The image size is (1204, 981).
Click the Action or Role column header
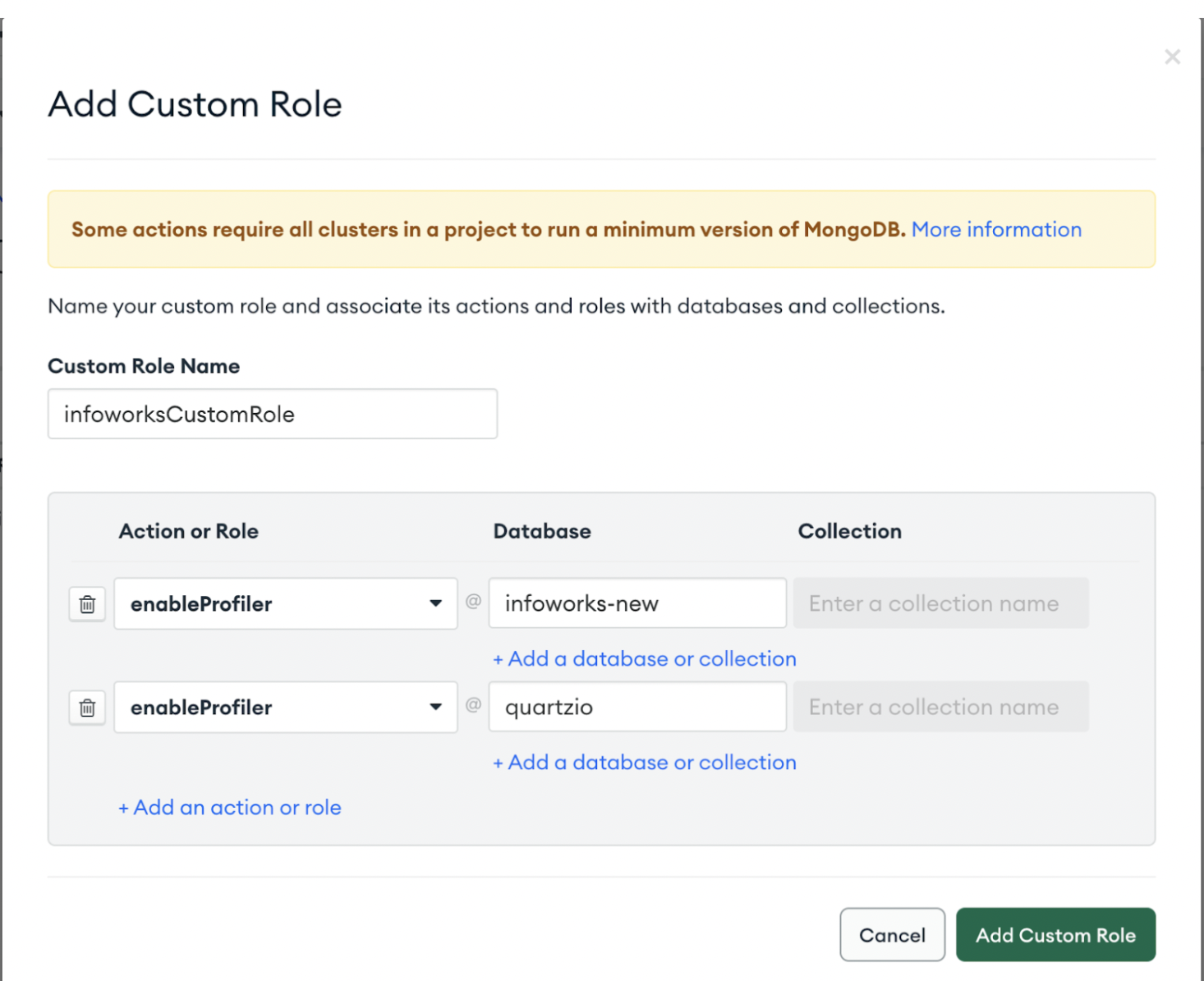(x=189, y=532)
